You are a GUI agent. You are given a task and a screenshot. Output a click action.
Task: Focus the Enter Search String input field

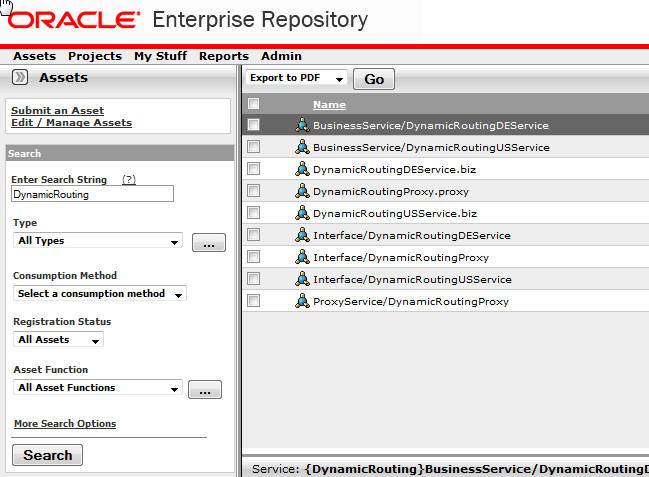point(92,194)
